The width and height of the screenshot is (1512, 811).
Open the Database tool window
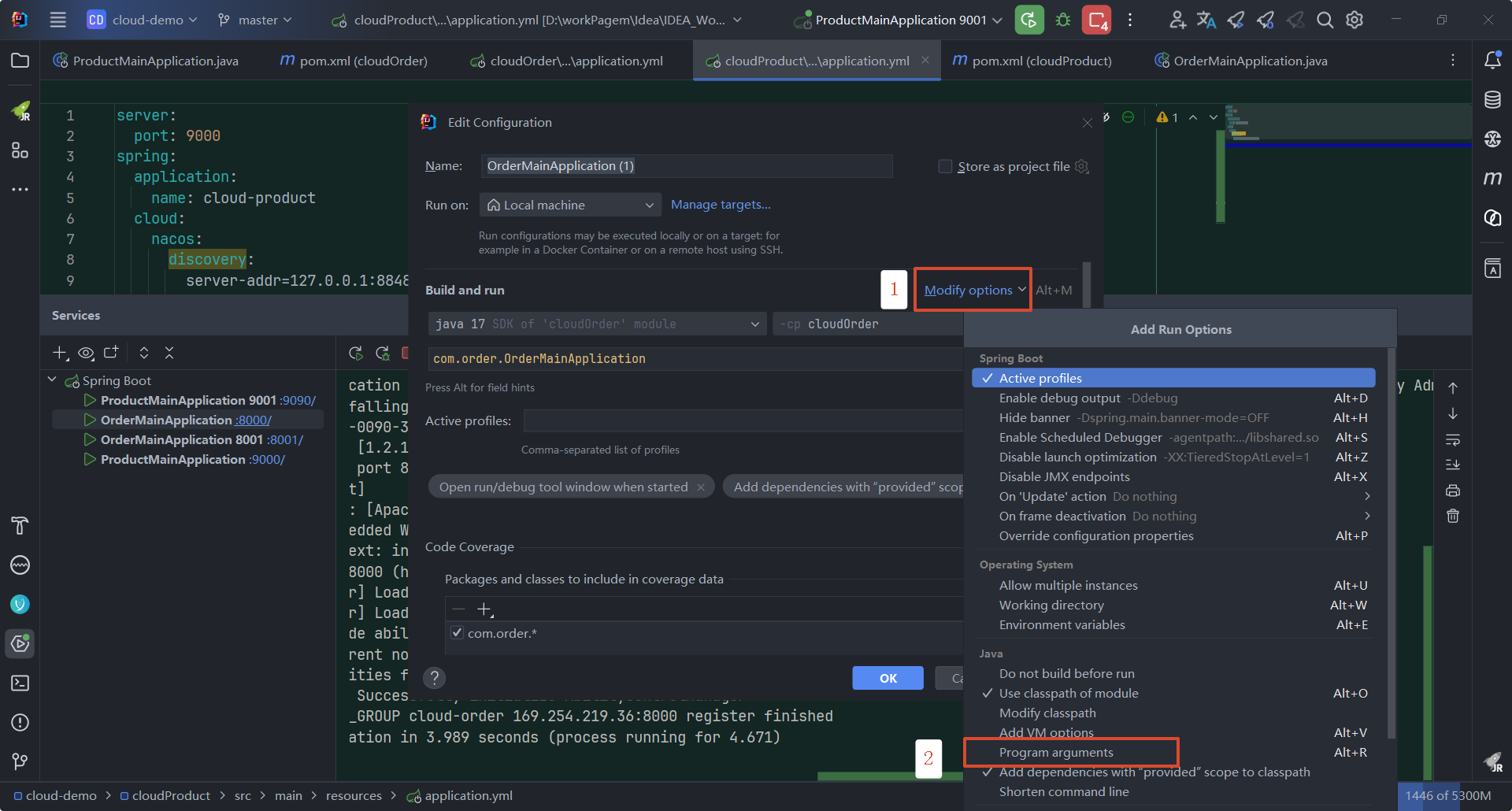[x=1492, y=99]
